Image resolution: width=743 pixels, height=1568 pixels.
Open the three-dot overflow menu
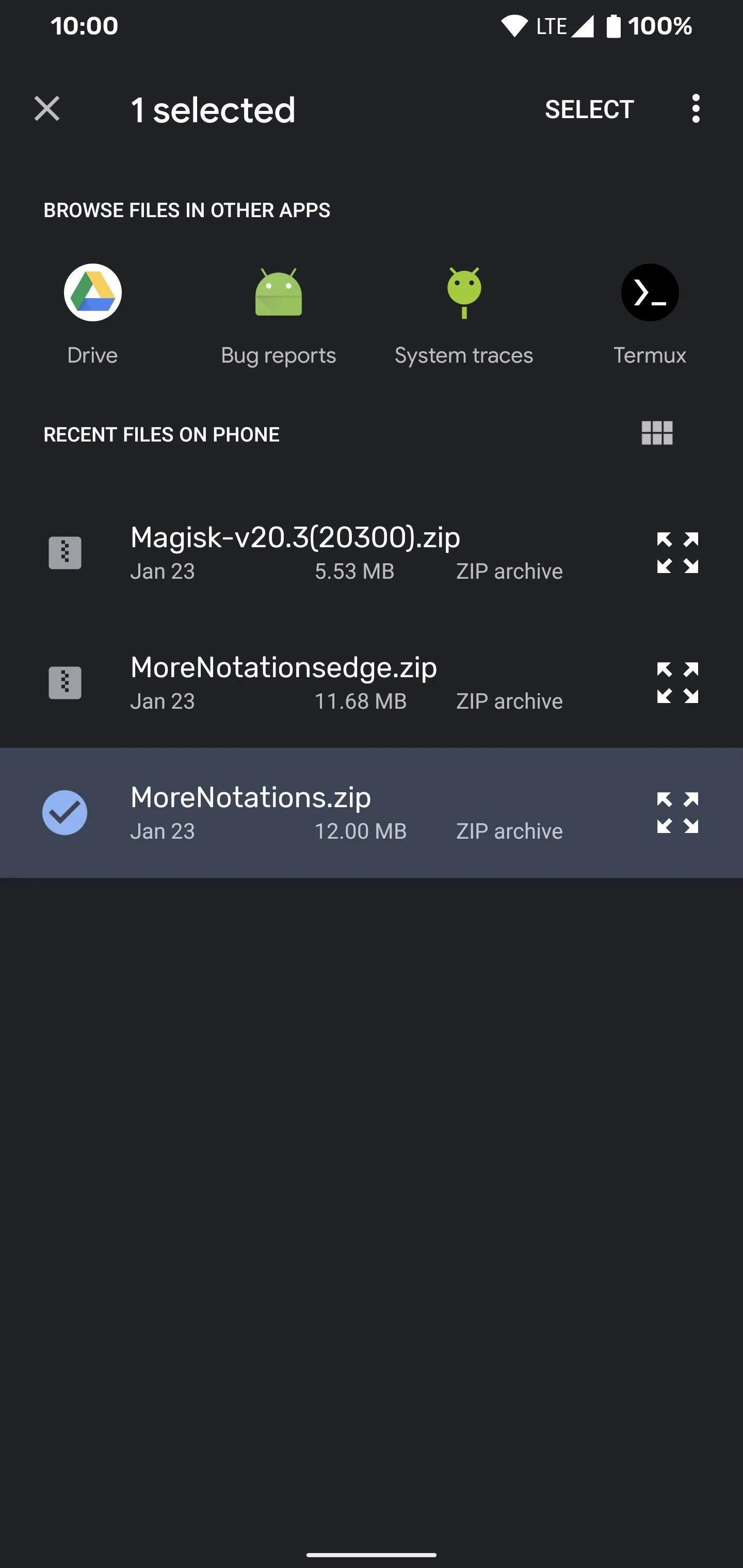696,109
